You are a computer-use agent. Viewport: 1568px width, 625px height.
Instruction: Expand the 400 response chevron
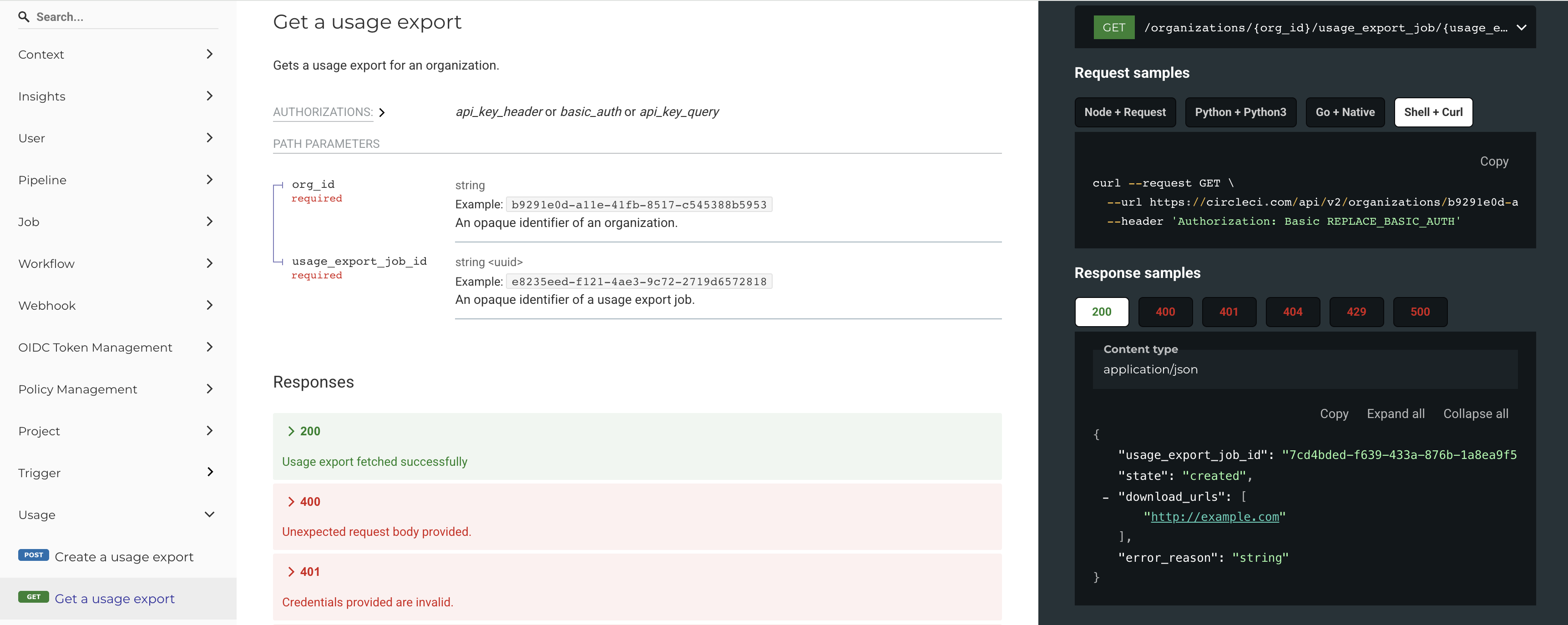[291, 501]
